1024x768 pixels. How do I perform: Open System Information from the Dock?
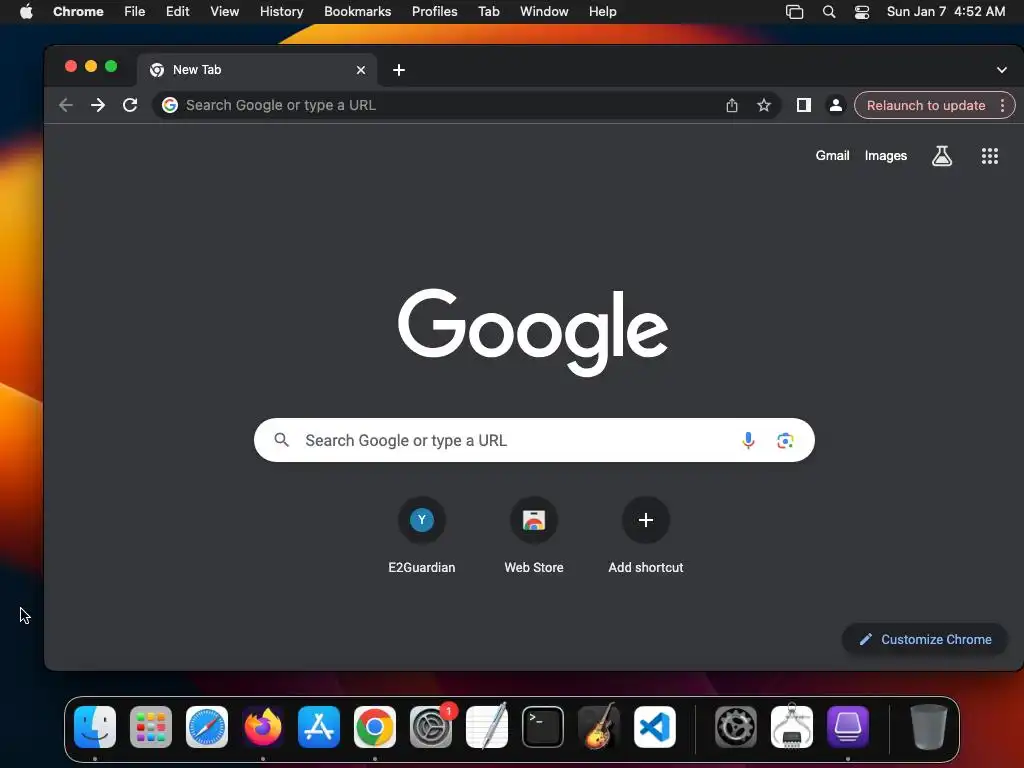(x=792, y=726)
